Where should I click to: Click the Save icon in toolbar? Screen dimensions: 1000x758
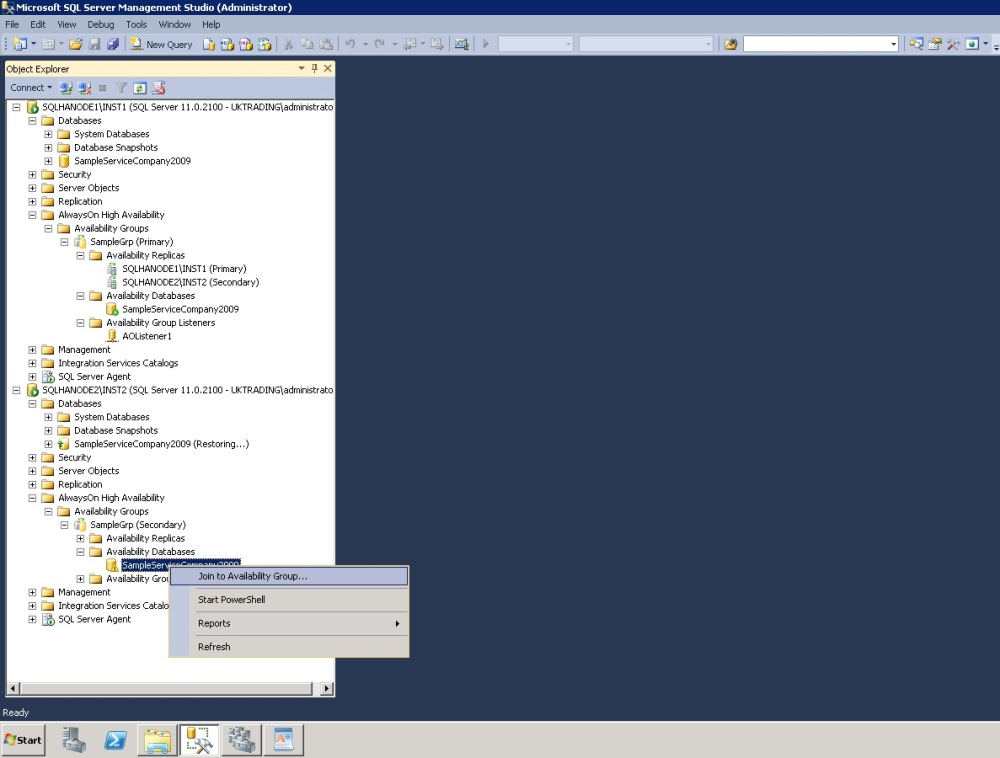pos(94,44)
